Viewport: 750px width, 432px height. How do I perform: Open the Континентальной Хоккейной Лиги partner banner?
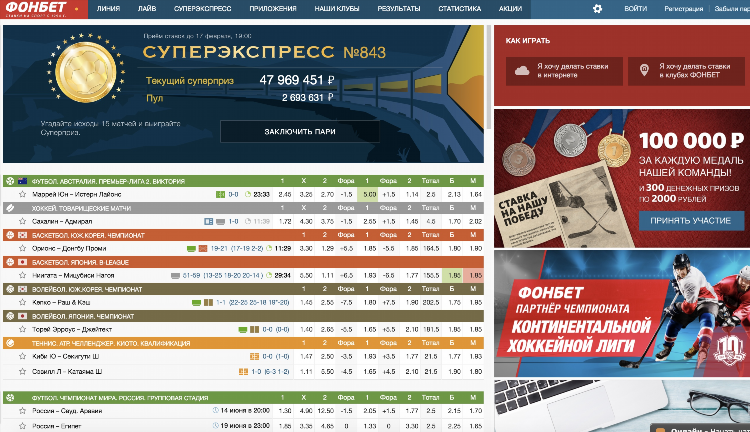622,313
